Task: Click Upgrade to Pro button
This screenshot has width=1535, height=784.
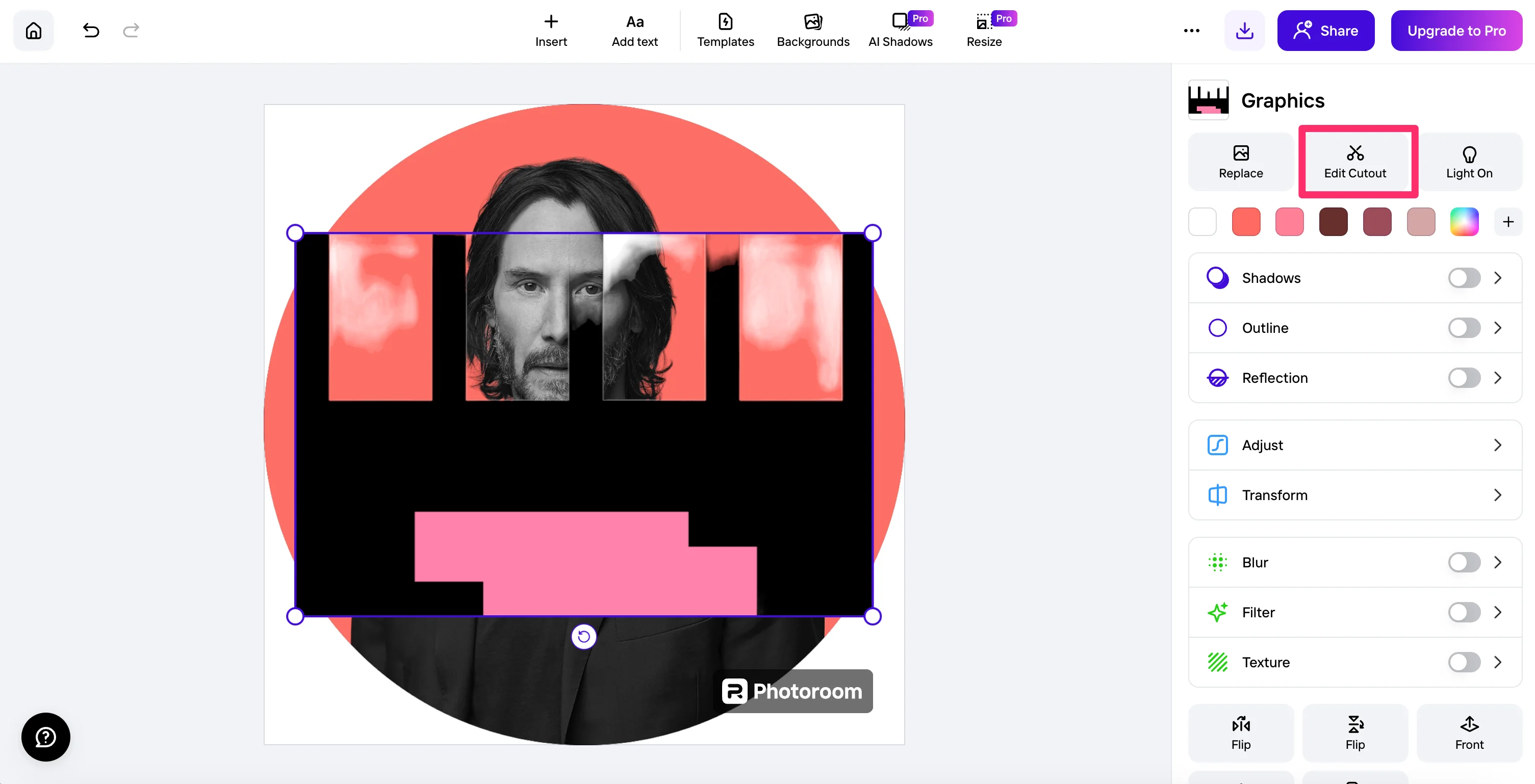Action: (1456, 31)
